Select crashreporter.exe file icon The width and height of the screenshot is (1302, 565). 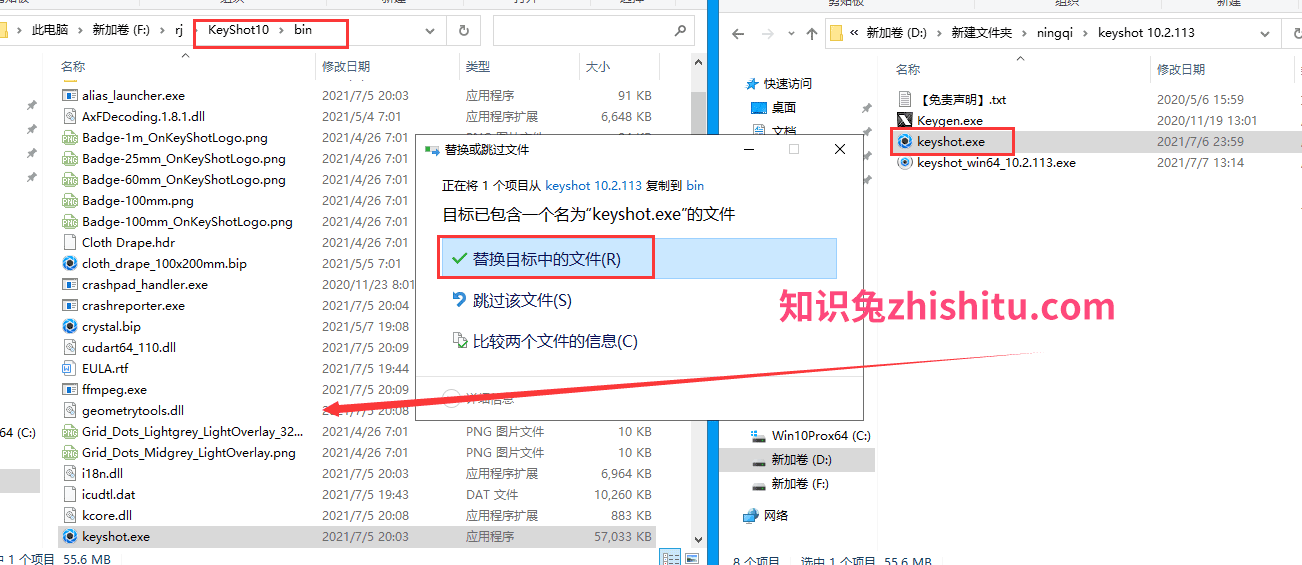click(x=70, y=306)
